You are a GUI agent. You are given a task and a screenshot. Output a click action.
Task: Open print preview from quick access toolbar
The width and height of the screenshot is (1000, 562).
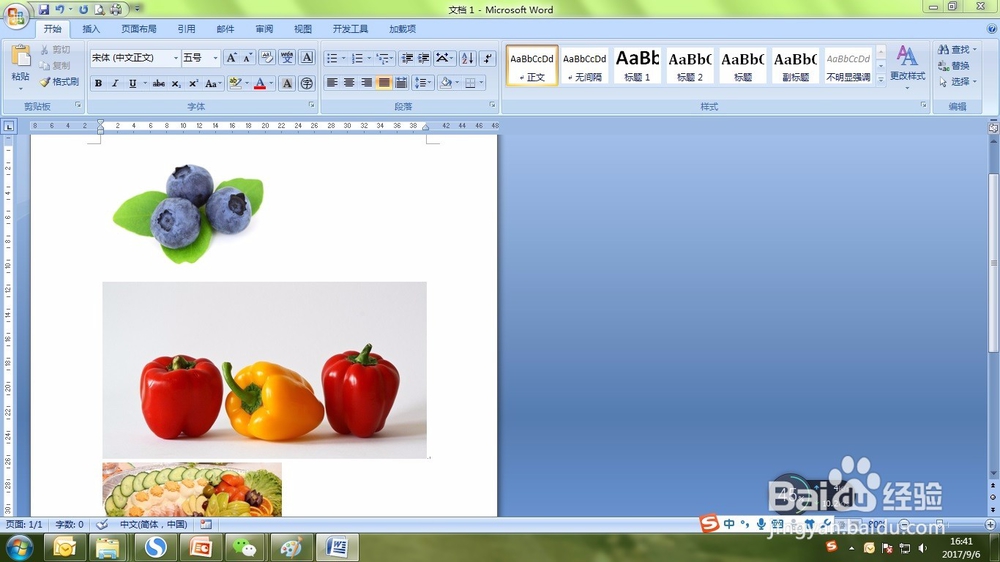99,10
